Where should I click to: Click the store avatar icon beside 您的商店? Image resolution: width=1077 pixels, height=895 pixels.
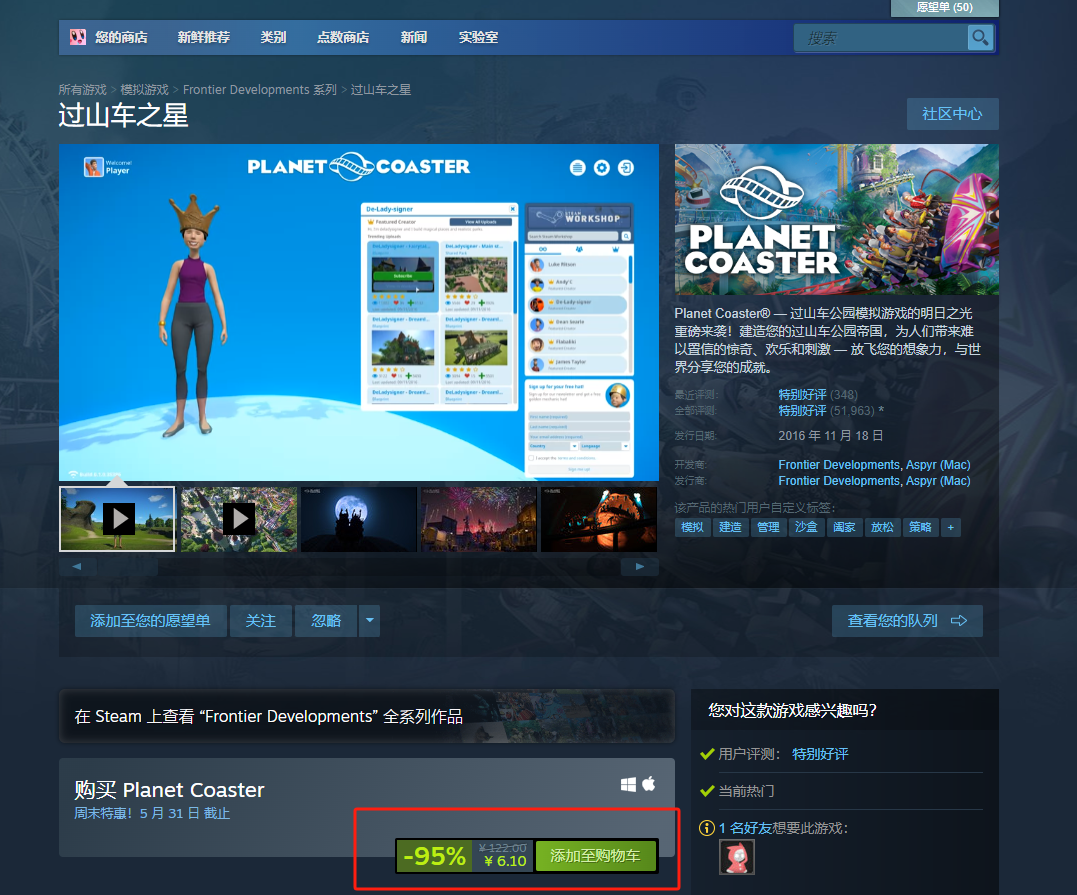(x=78, y=37)
